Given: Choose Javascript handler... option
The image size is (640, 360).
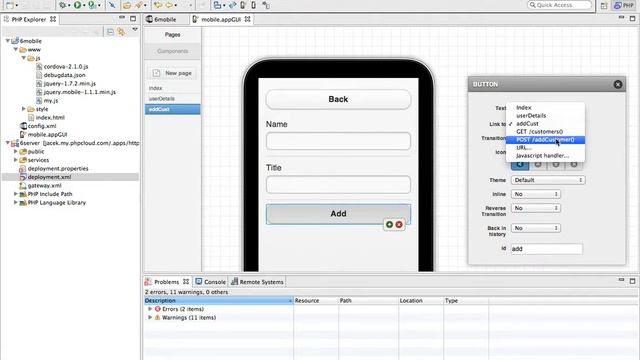Looking at the screenshot, I should 545,156.
